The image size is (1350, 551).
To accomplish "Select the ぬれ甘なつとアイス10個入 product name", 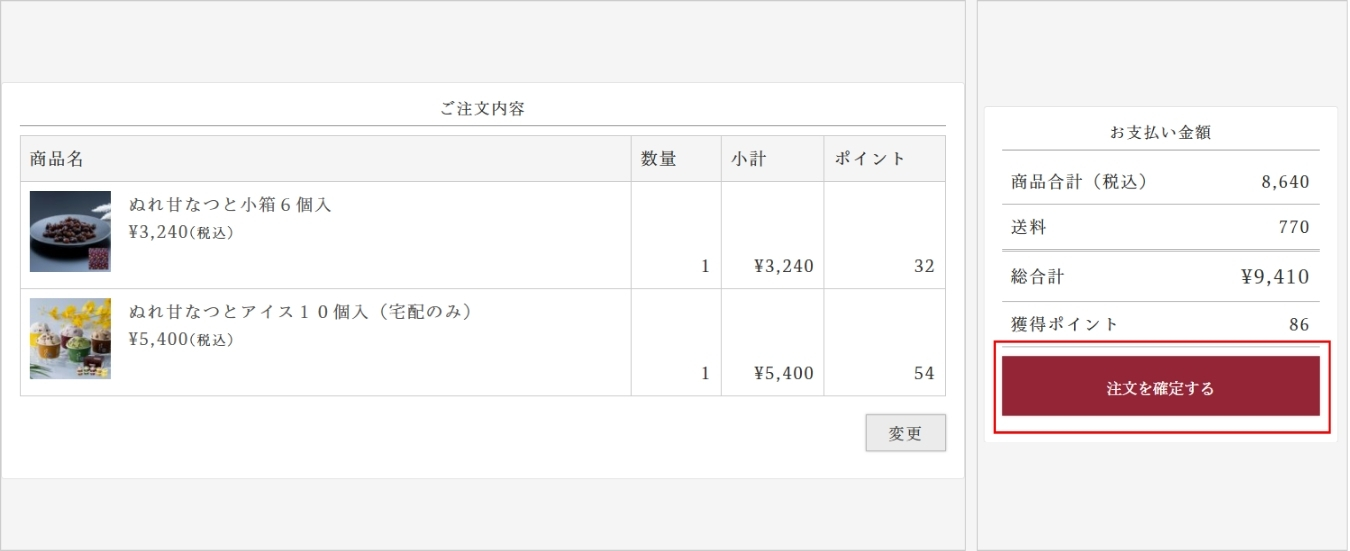I will point(300,312).
